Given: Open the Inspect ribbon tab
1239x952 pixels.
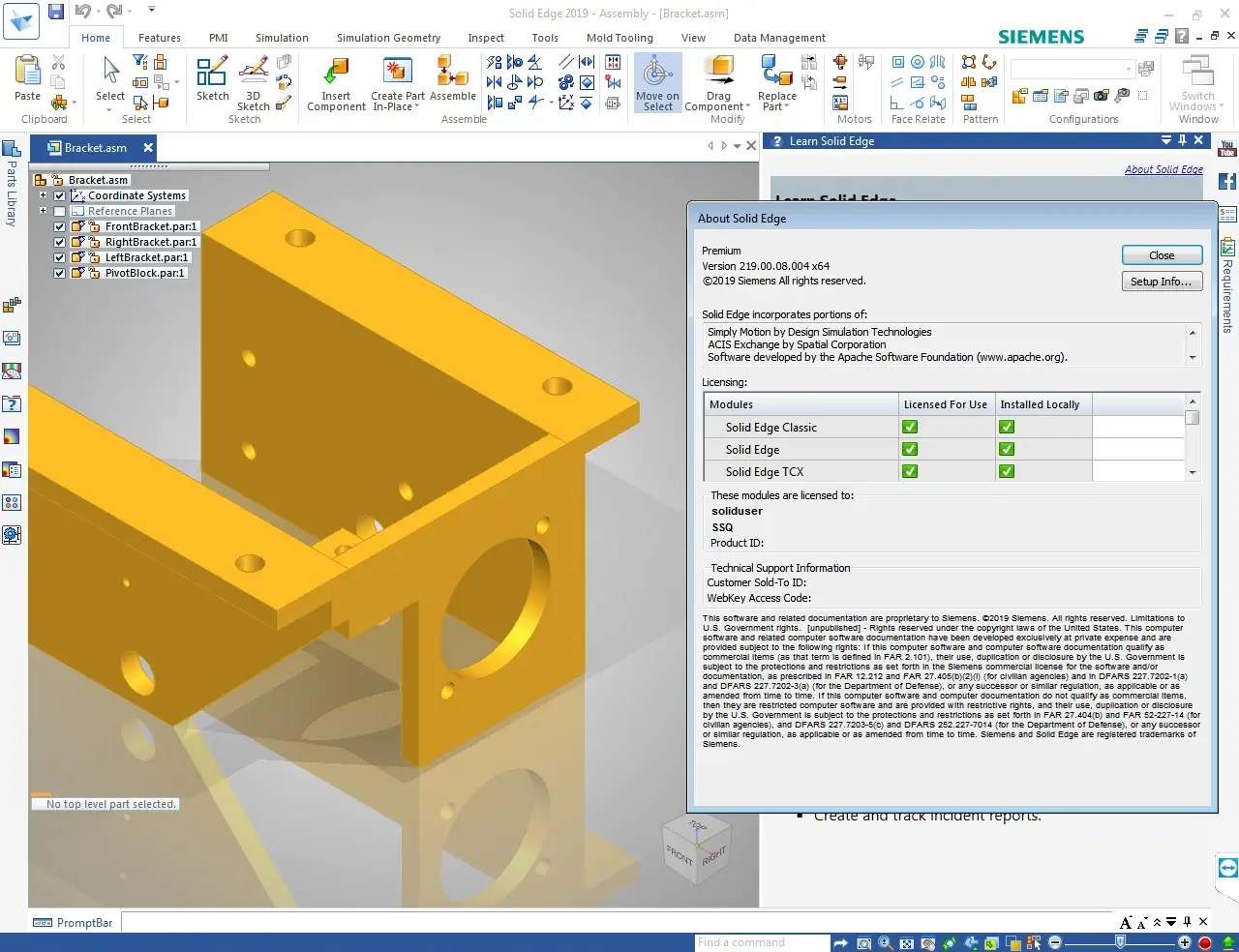Looking at the screenshot, I should pos(486,38).
